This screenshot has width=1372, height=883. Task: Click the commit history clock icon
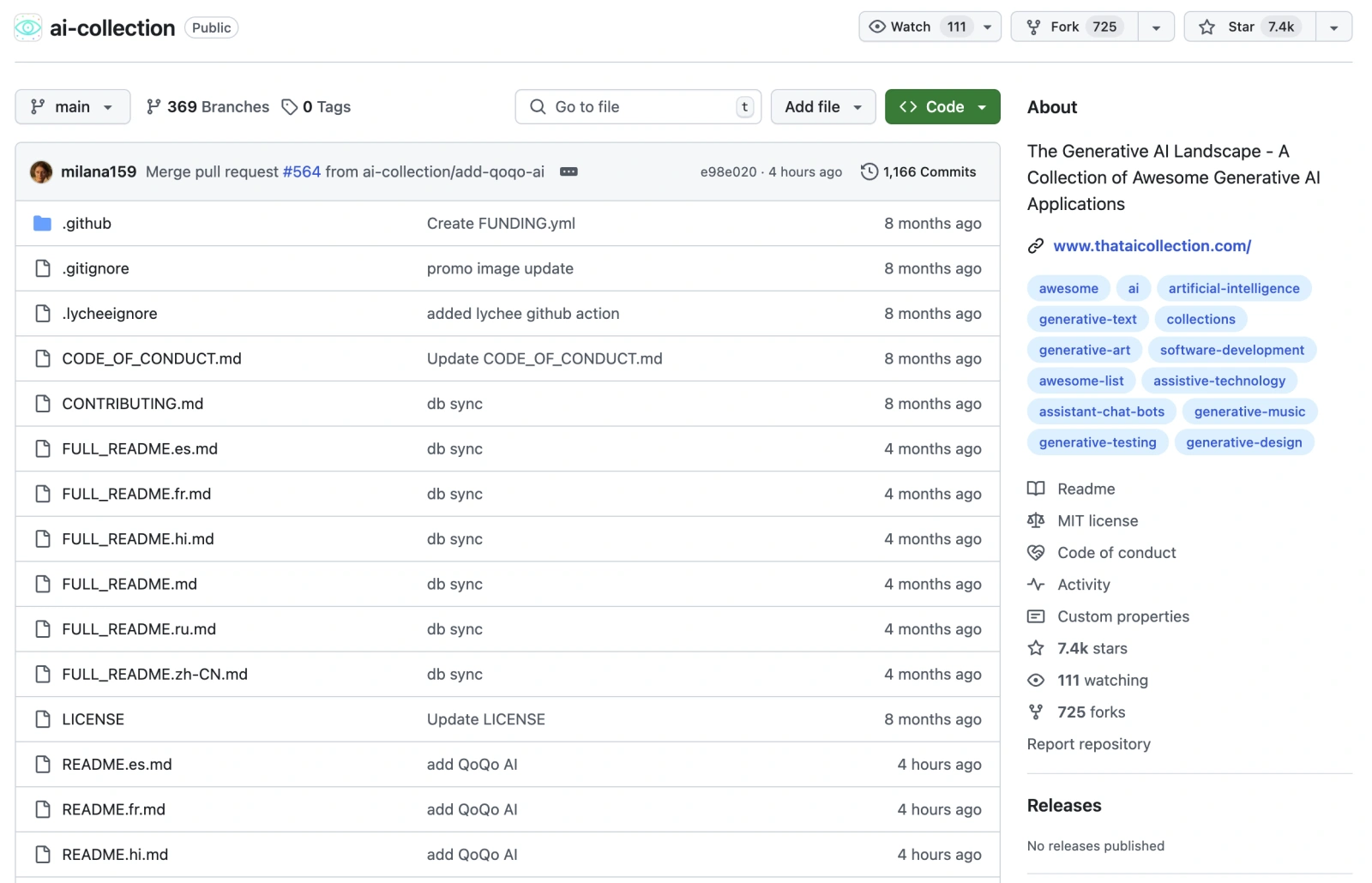click(869, 172)
